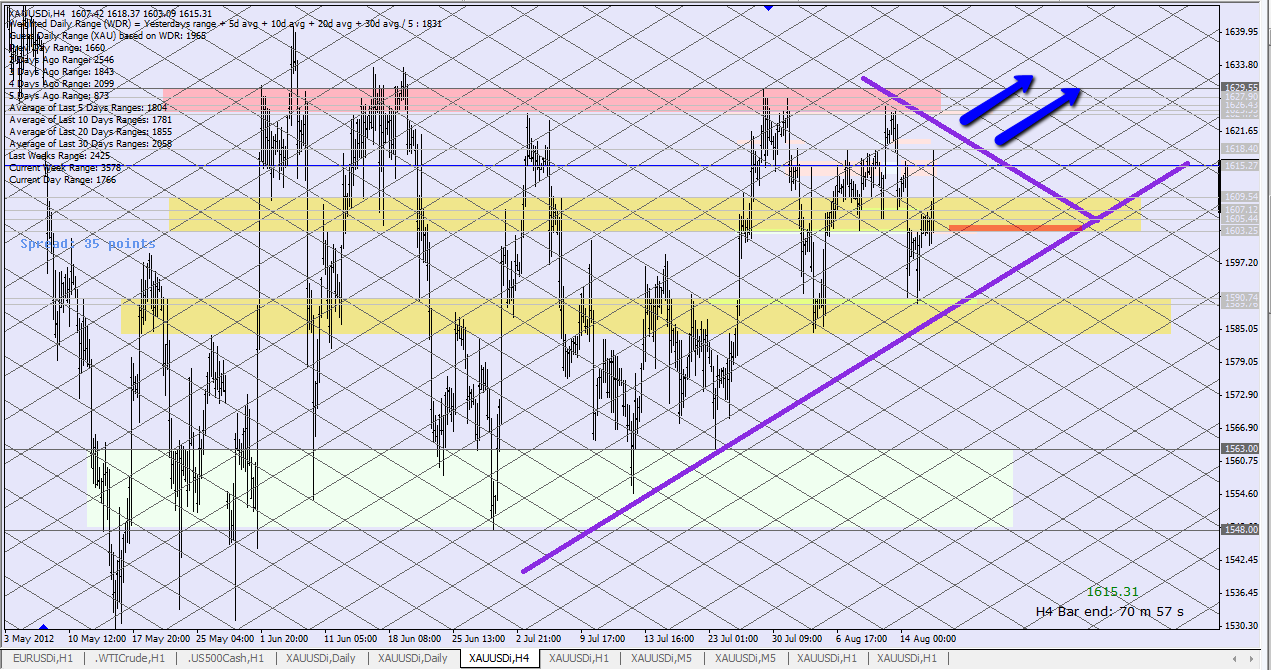1271x670 pixels.
Task: Click "Last Weeks Range: 2425" line
Action: tap(59, 156)
